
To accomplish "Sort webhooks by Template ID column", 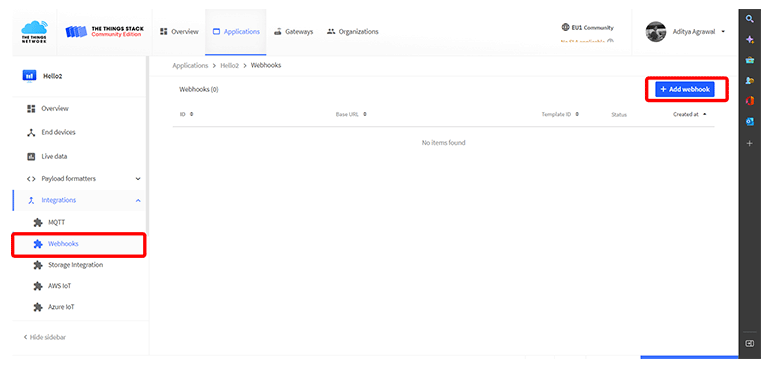I will (560, 114).
